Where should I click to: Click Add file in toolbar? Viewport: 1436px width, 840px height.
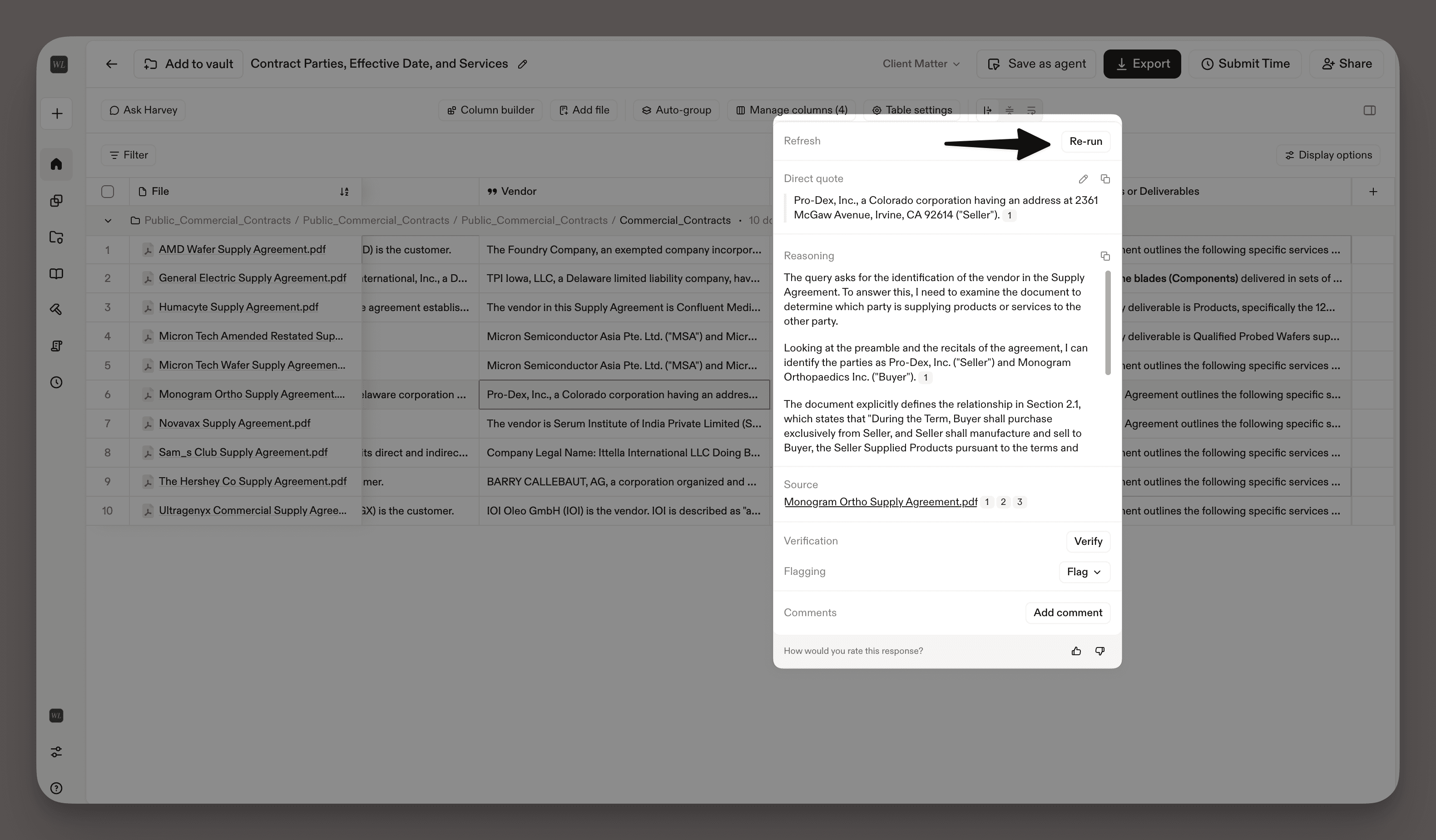point(584,110)
